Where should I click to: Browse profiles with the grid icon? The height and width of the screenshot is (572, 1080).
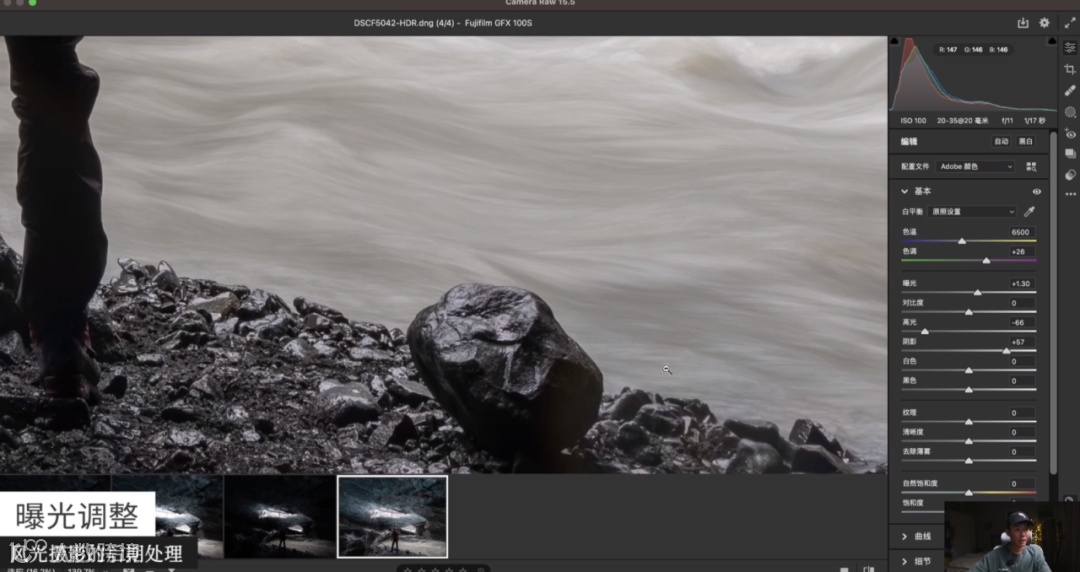click(x=1030, y=167)
